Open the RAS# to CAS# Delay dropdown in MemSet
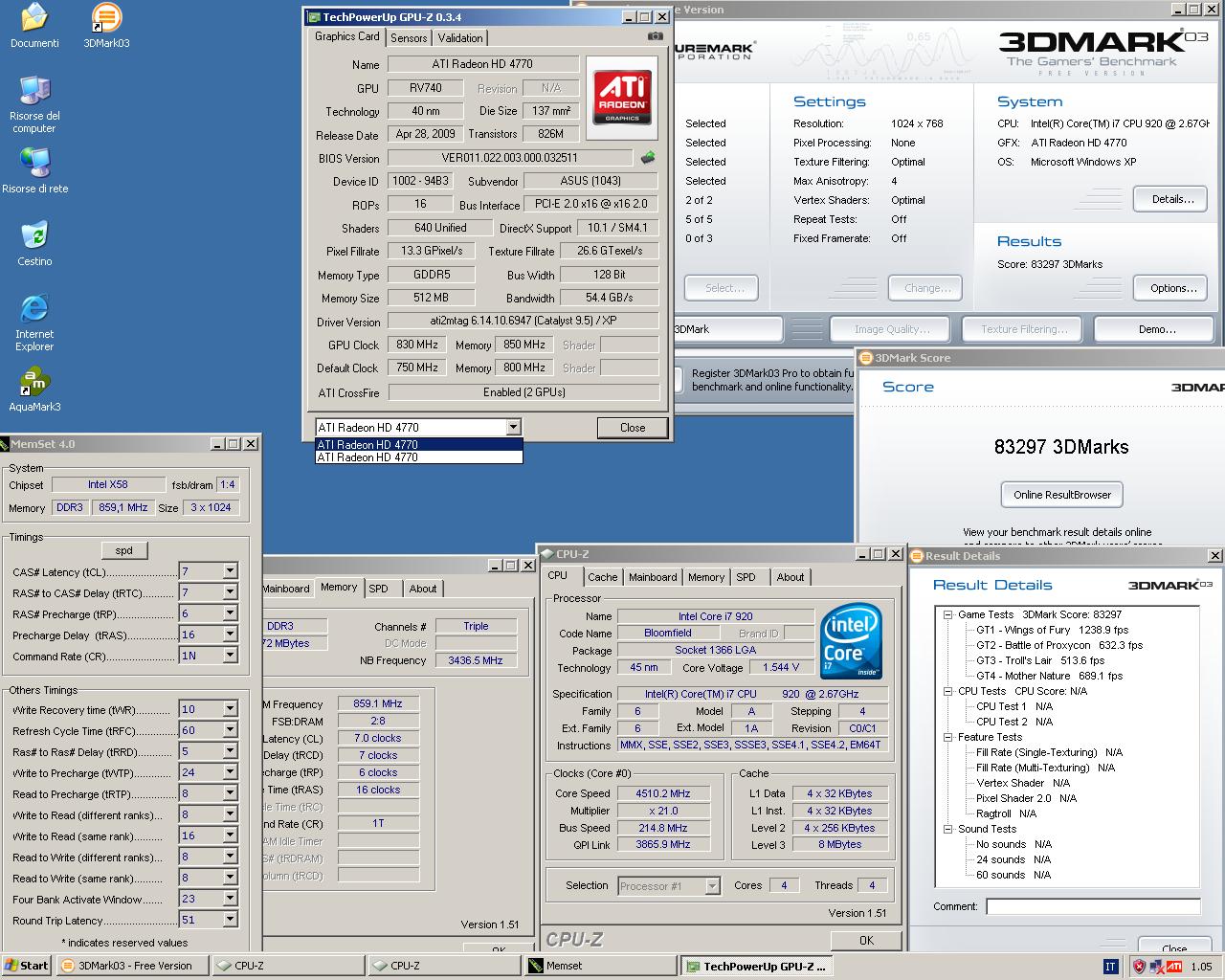 pyautogui.click(x=230, y=592)
